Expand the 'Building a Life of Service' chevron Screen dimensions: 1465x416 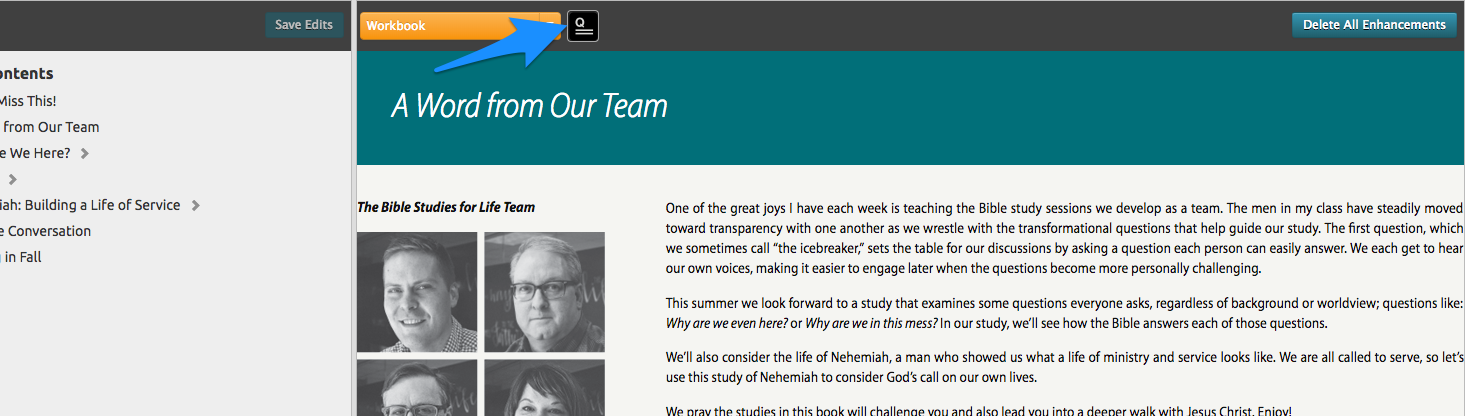coord(196,206)
